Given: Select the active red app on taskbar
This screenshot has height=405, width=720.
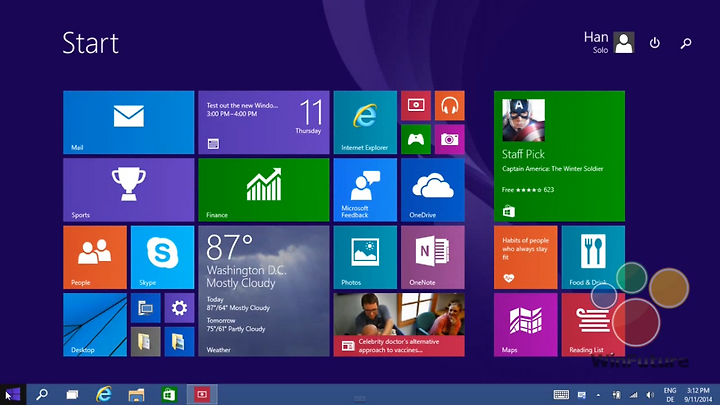Looking at the screenshot, I should pos(202,394).
